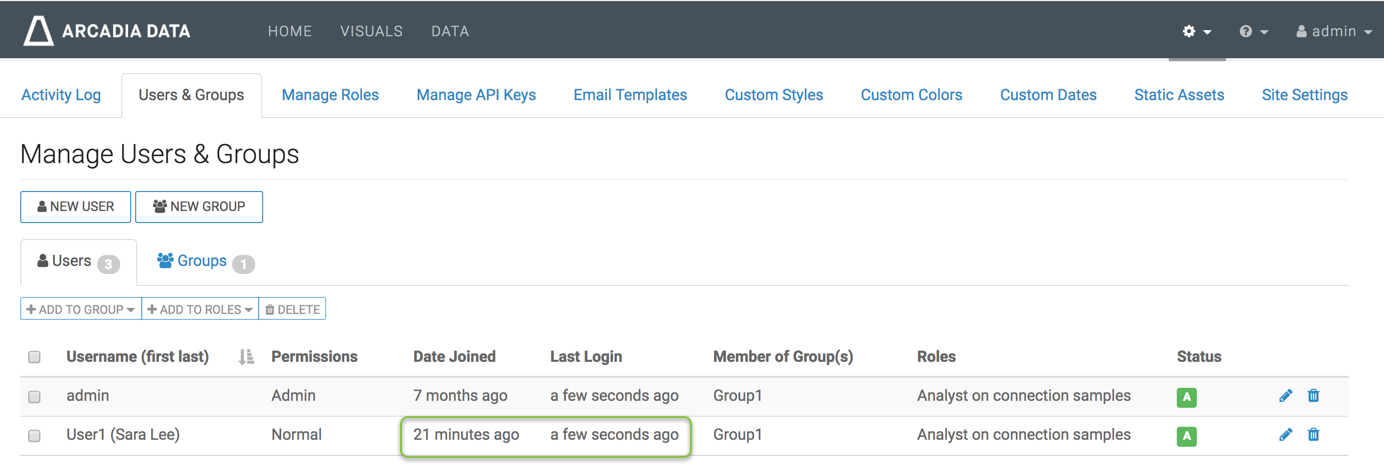The width and height of the screenshot is (1384, 464).
Task: Click the New User button
Action: click(76, 207)
